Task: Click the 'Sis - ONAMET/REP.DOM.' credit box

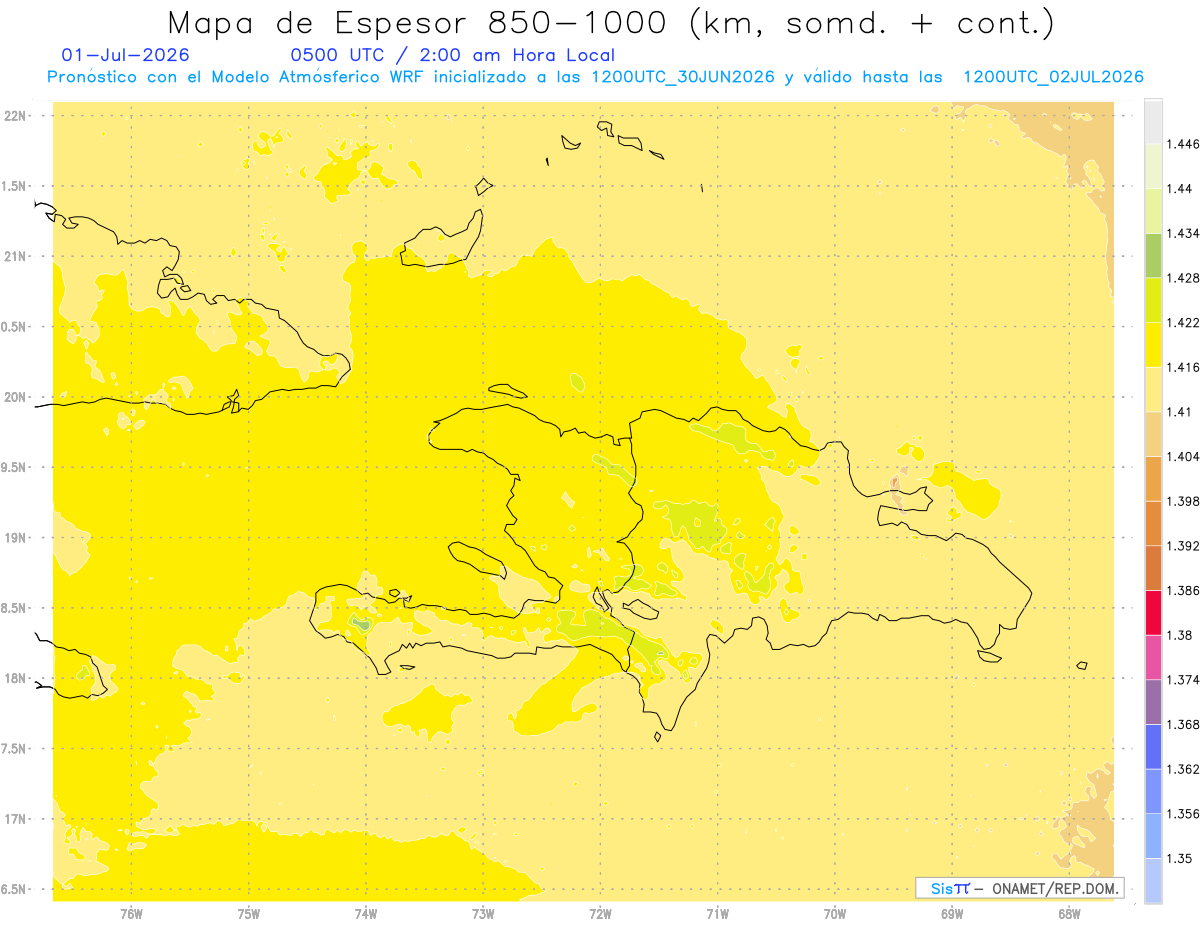Action: [x=1019, y=888]
